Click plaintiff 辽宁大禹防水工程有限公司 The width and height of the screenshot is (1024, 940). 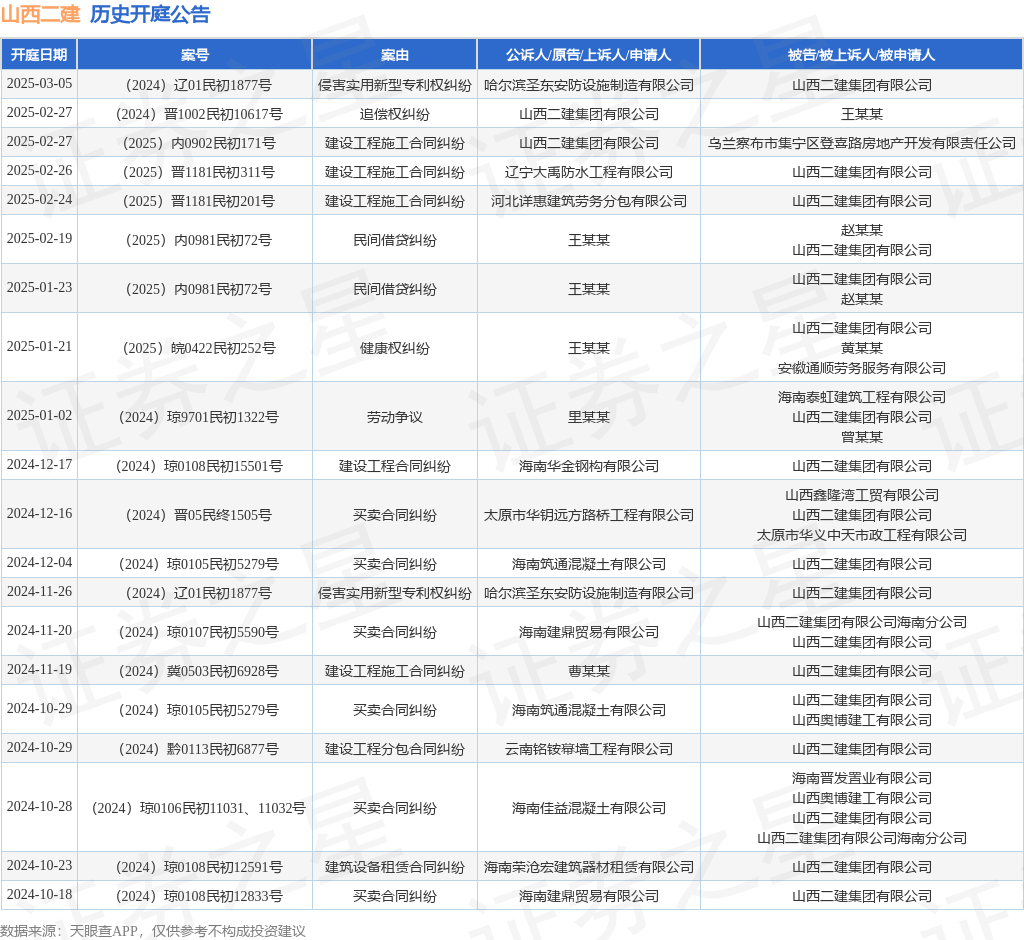pos(588,172)
